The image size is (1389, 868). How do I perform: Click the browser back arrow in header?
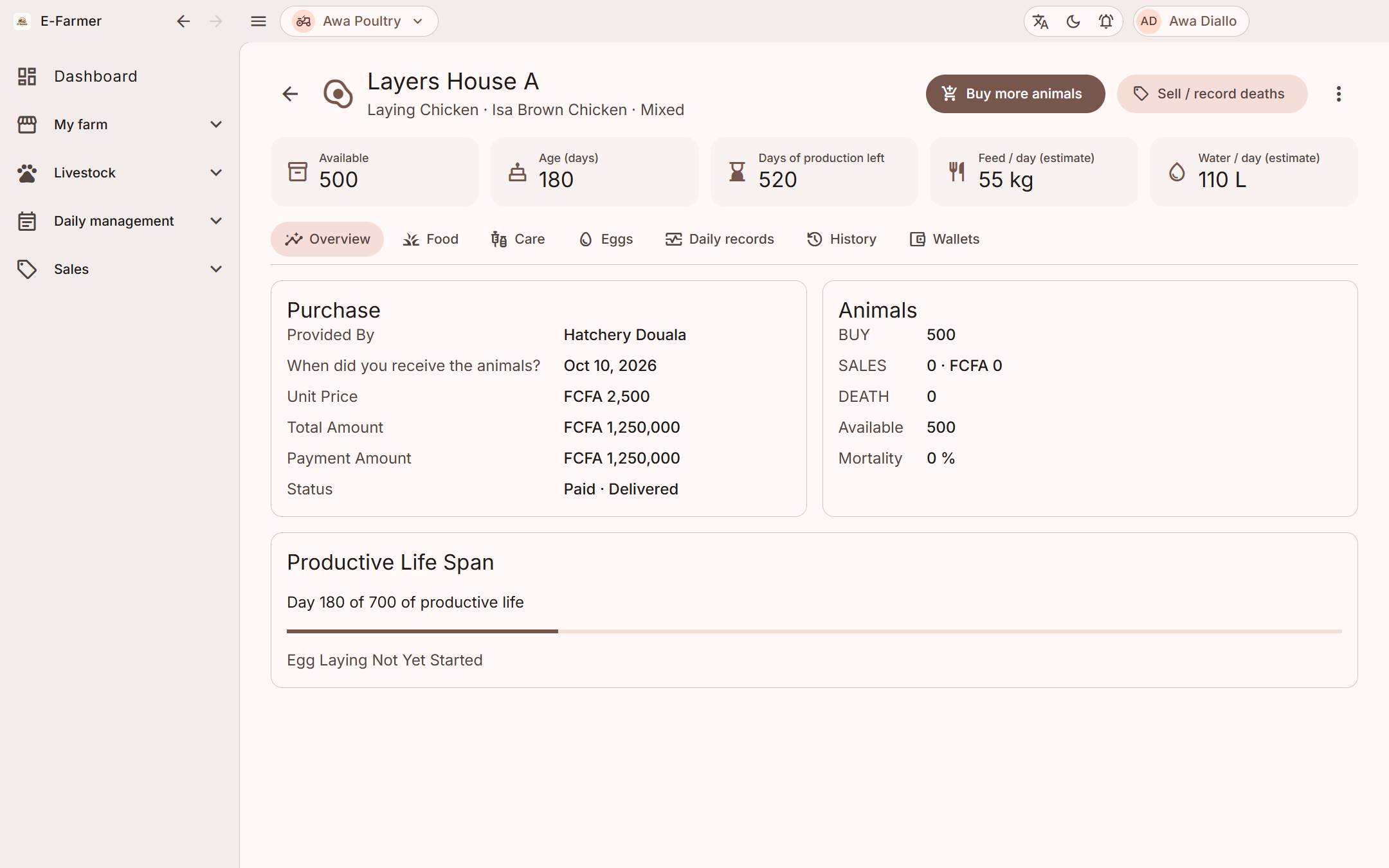183,21
